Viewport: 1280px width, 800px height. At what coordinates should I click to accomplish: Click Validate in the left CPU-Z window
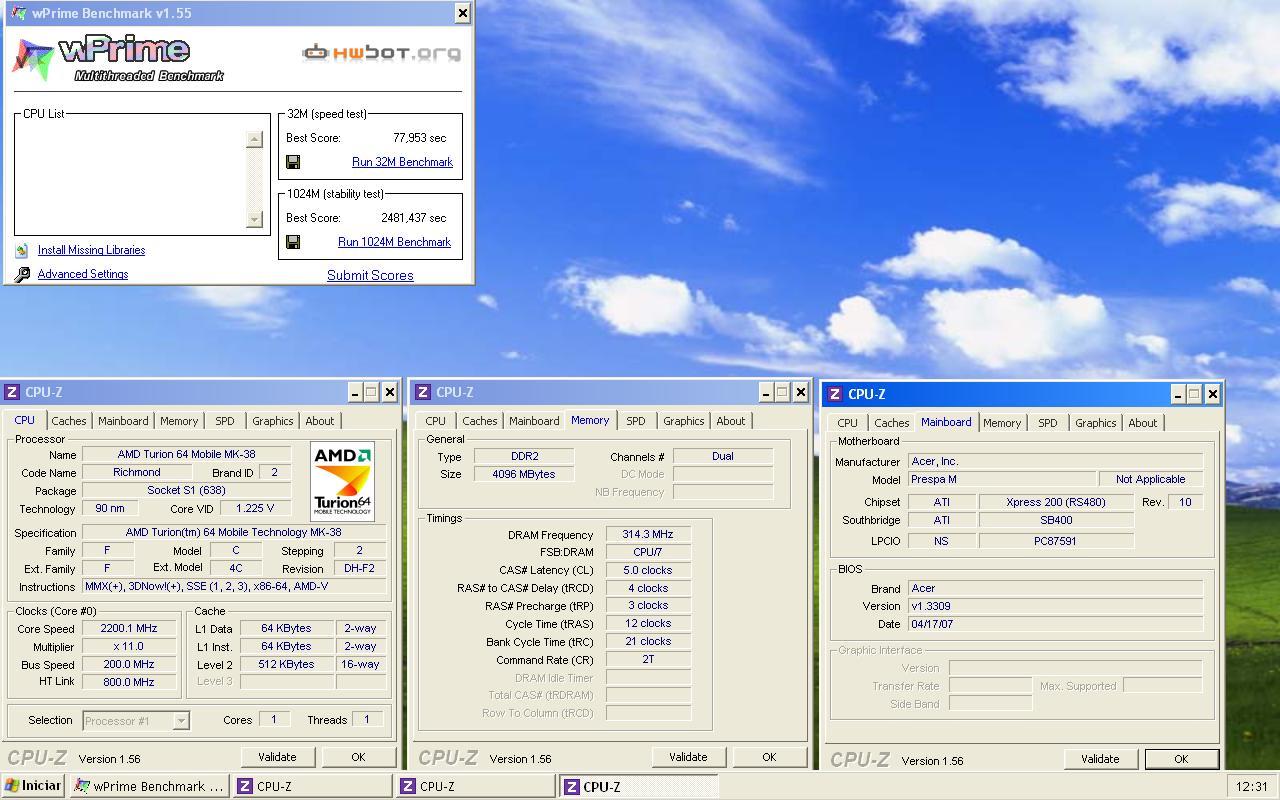(277, 757)
